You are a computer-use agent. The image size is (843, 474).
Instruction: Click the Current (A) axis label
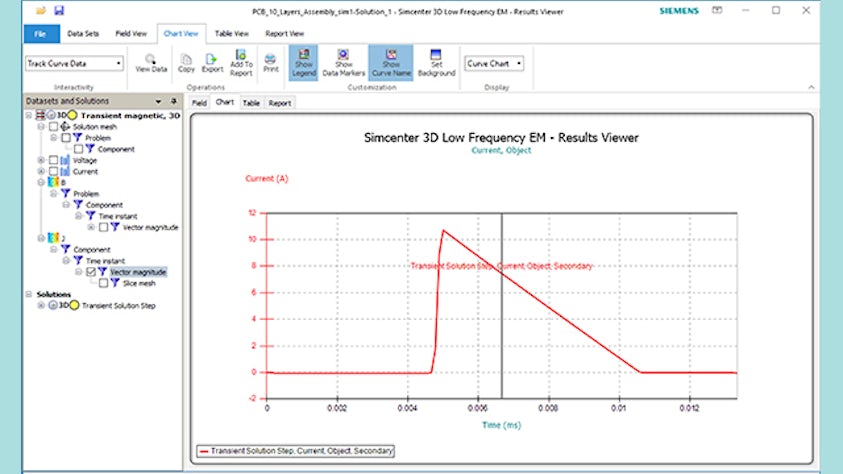267,178
